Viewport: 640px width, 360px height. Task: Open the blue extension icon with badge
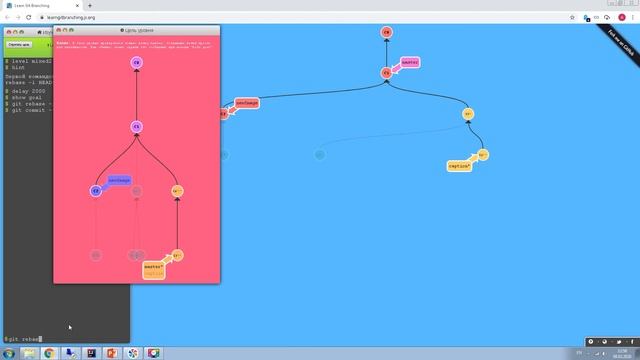pos(586,18)
